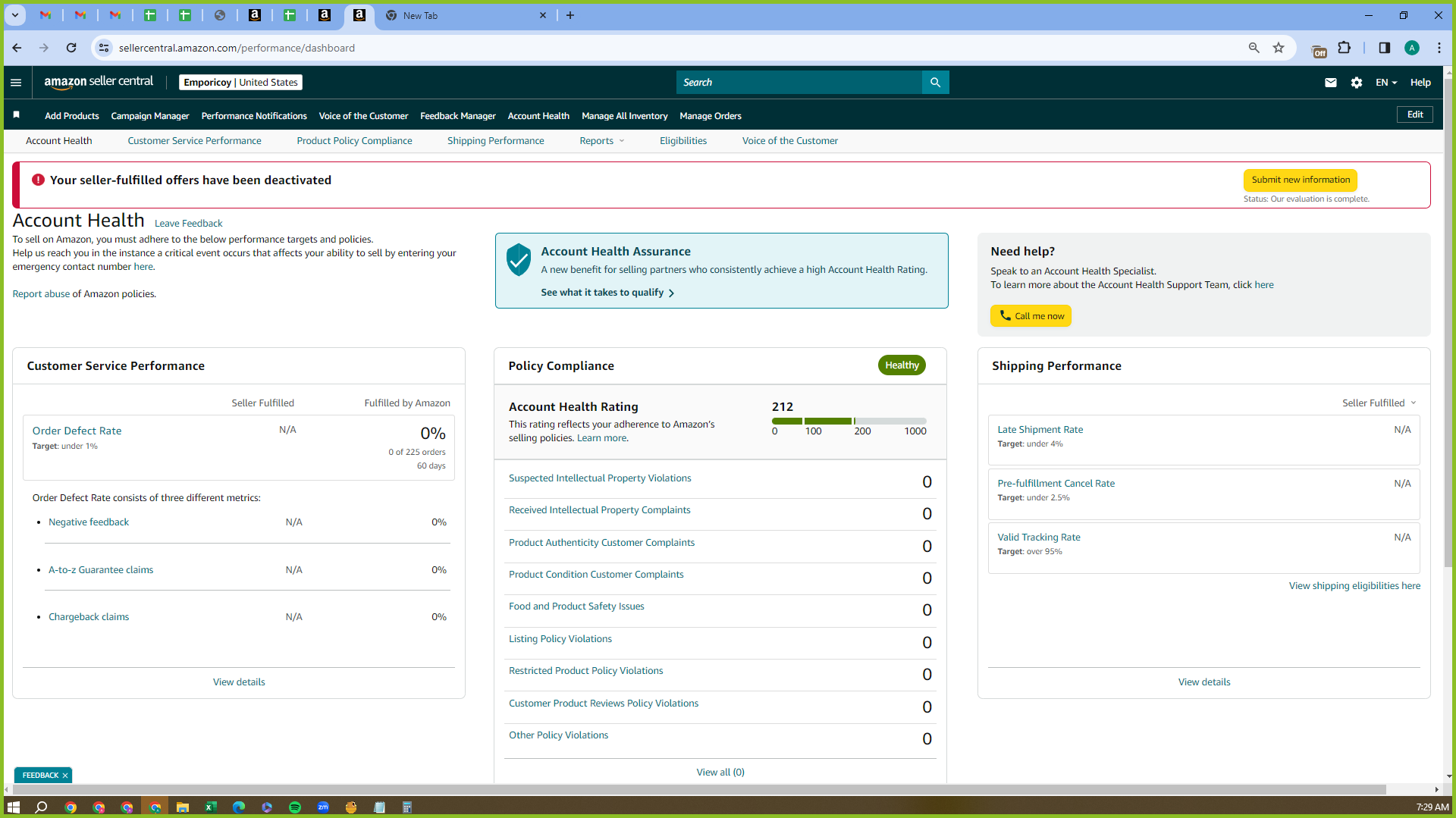This screenshot has width=1456, height=818.
Task: Open Campaign Manager menu item
Action: pos(150,116)
